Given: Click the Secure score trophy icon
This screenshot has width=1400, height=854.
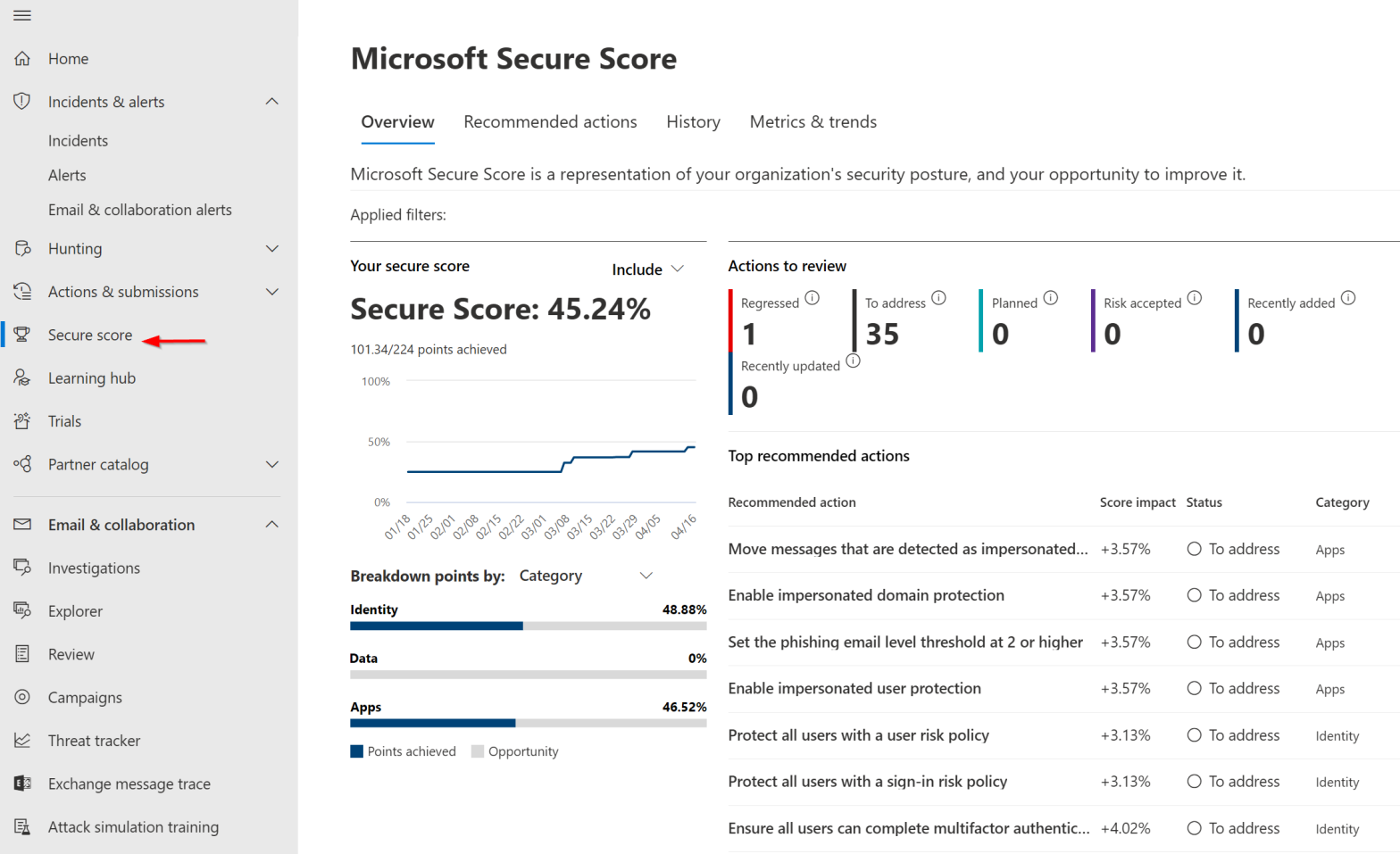Looking at the screenshot, I should click(x=21, y=335).
